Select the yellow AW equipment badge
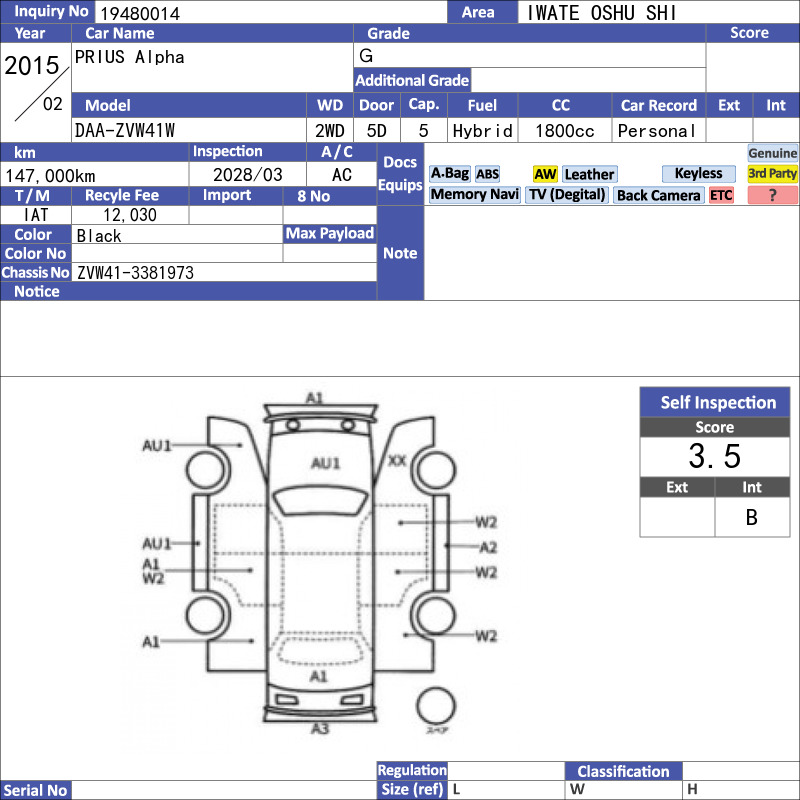 pos(545,174)
